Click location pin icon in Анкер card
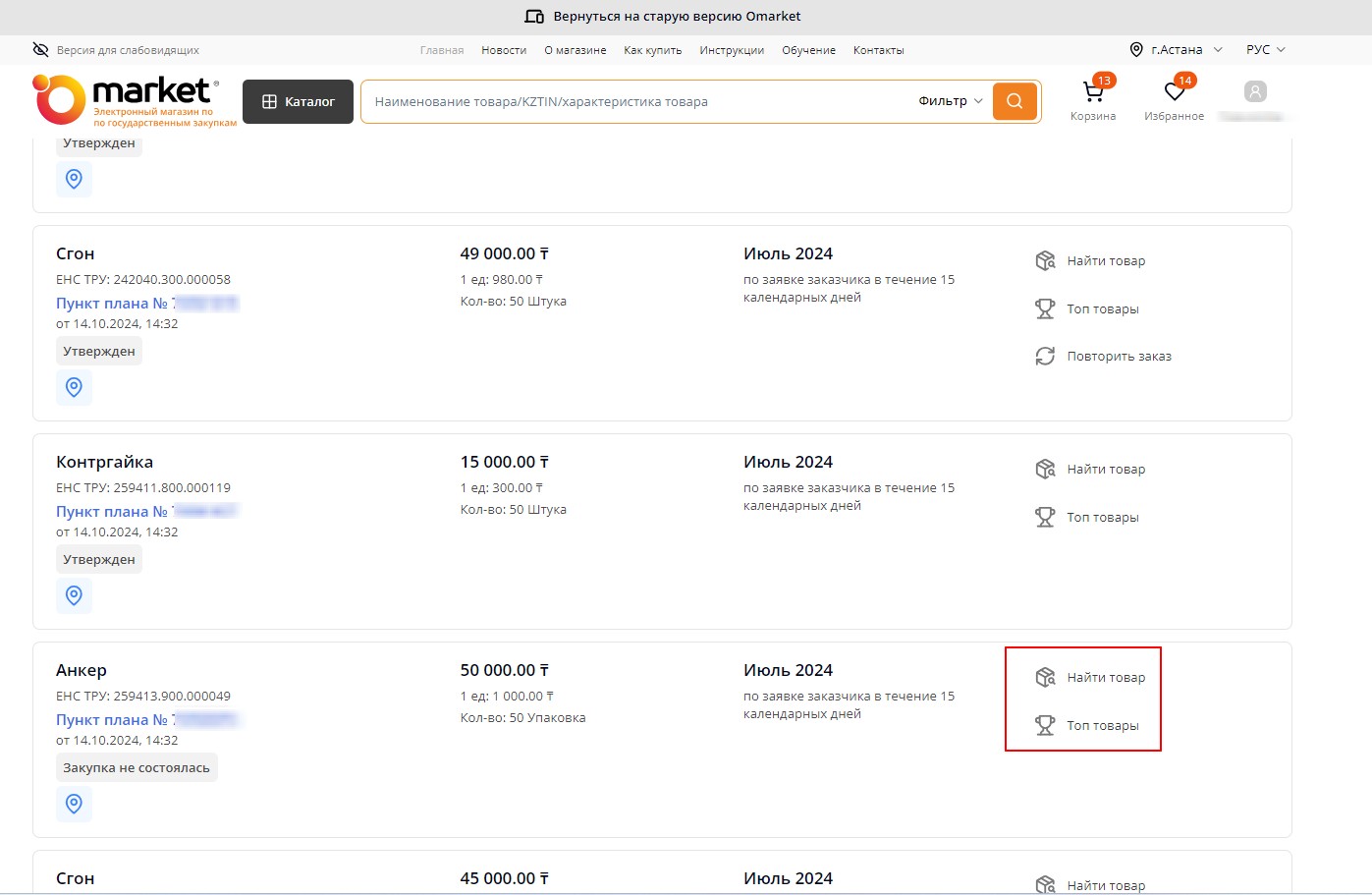 click(x=74, y=804)
